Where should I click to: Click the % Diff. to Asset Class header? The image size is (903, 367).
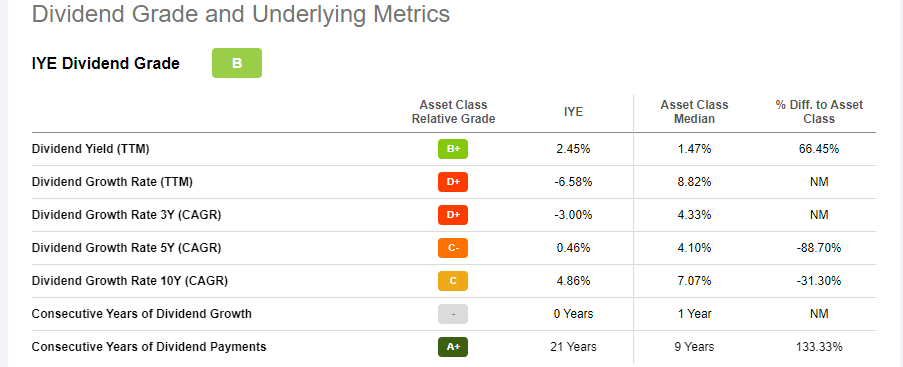tap(819, 112)
